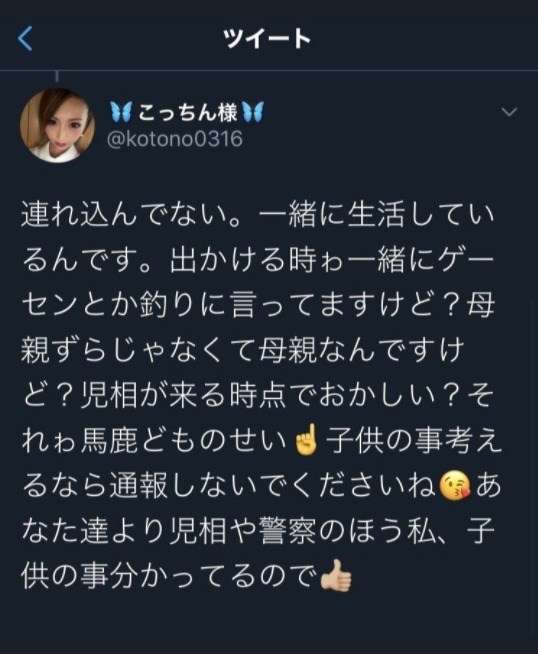This screenshot has height=654, width=538.
Task: Go back using the blue arrow
Action: tap(25, 38)
